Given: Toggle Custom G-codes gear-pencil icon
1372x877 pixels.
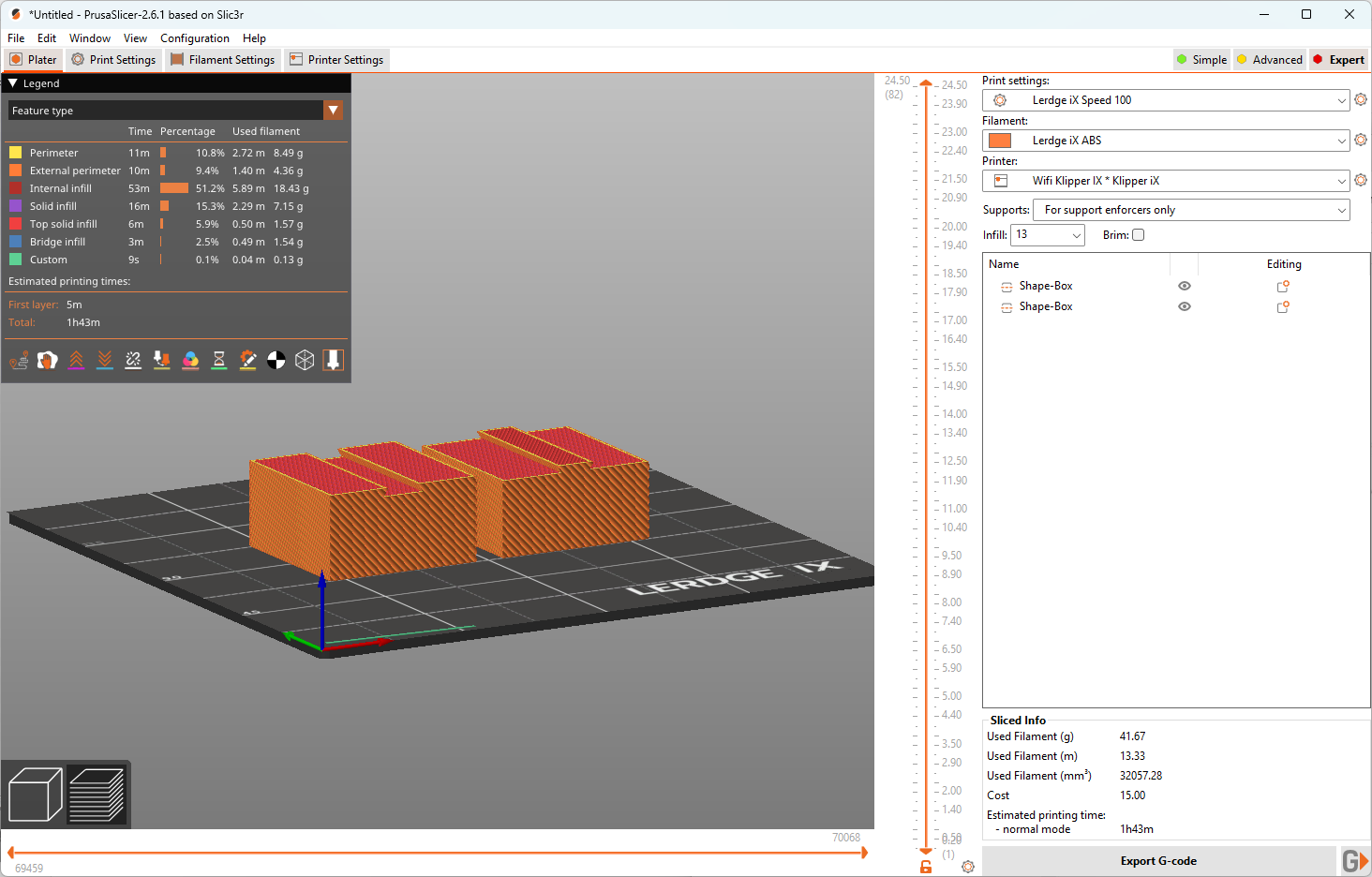Looking at the screenshot, I should 247,360.
